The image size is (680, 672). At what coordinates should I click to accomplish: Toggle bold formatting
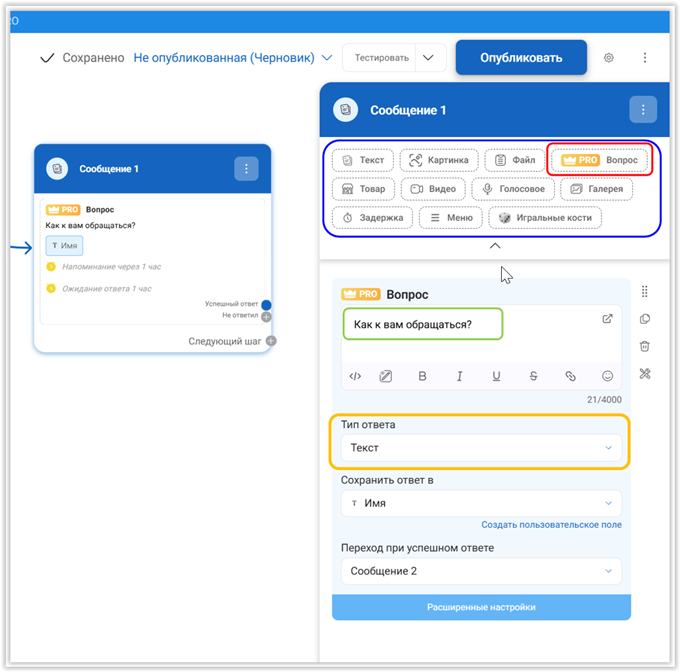422,376
